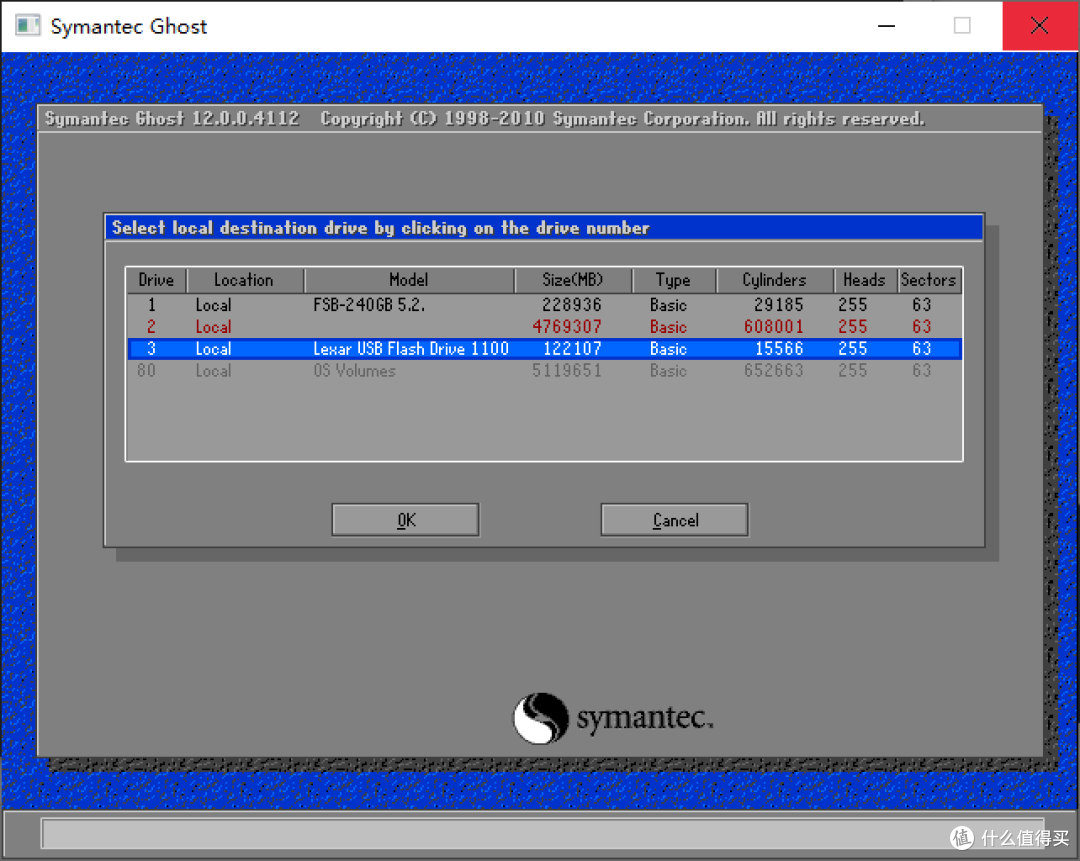
Task: Select the greyed OS Volumes row
Action: click(x=544, y=371)
